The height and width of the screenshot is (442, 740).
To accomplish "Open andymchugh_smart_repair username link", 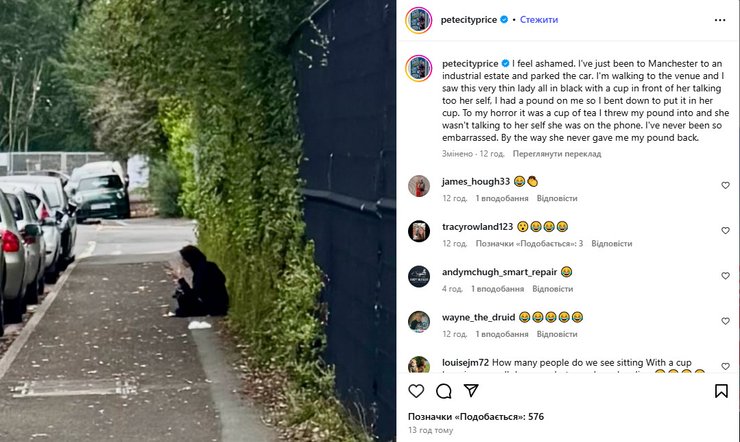I will click(x=500, y=272).
